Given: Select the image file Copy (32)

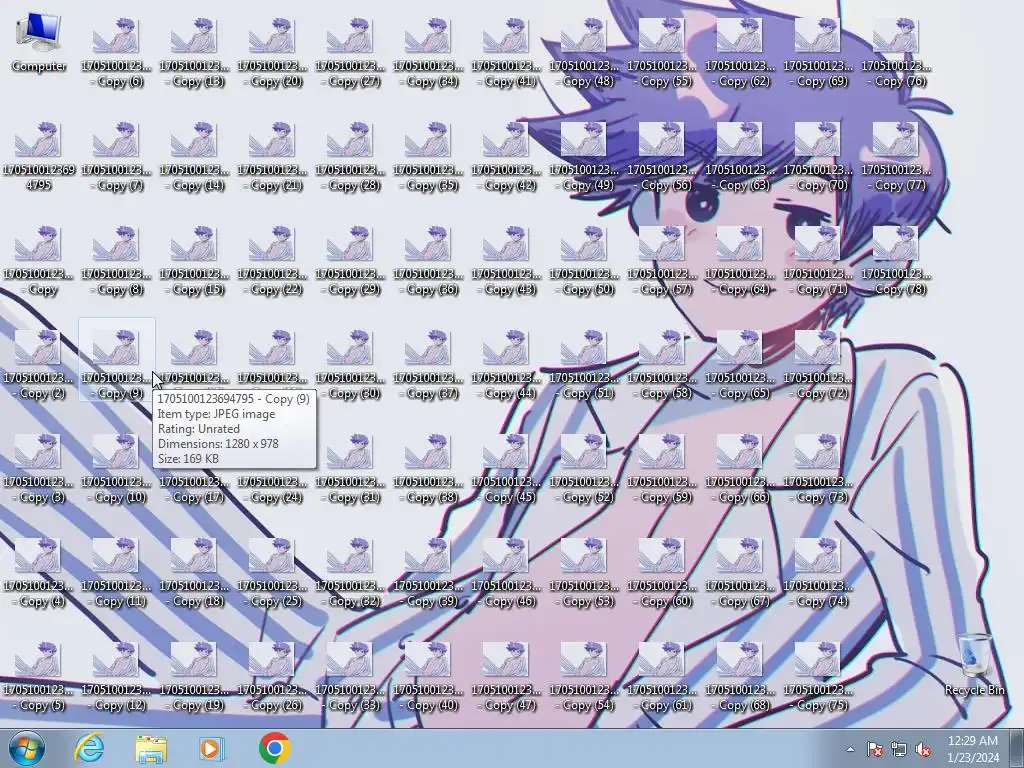Looking at the screenshot, I should (350, 572).
